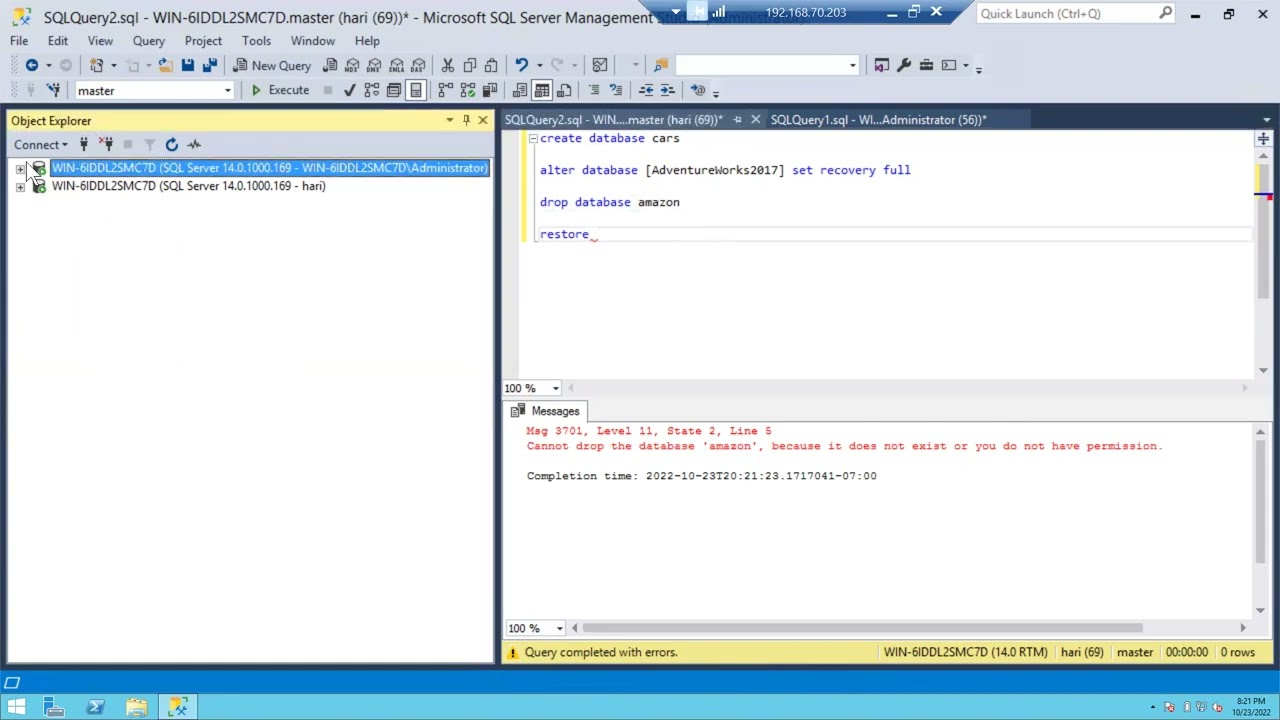This screenshot has height=720, width=1280.
Task: Click the Database Engine Query icon
Action: click(x=330, y=65)
